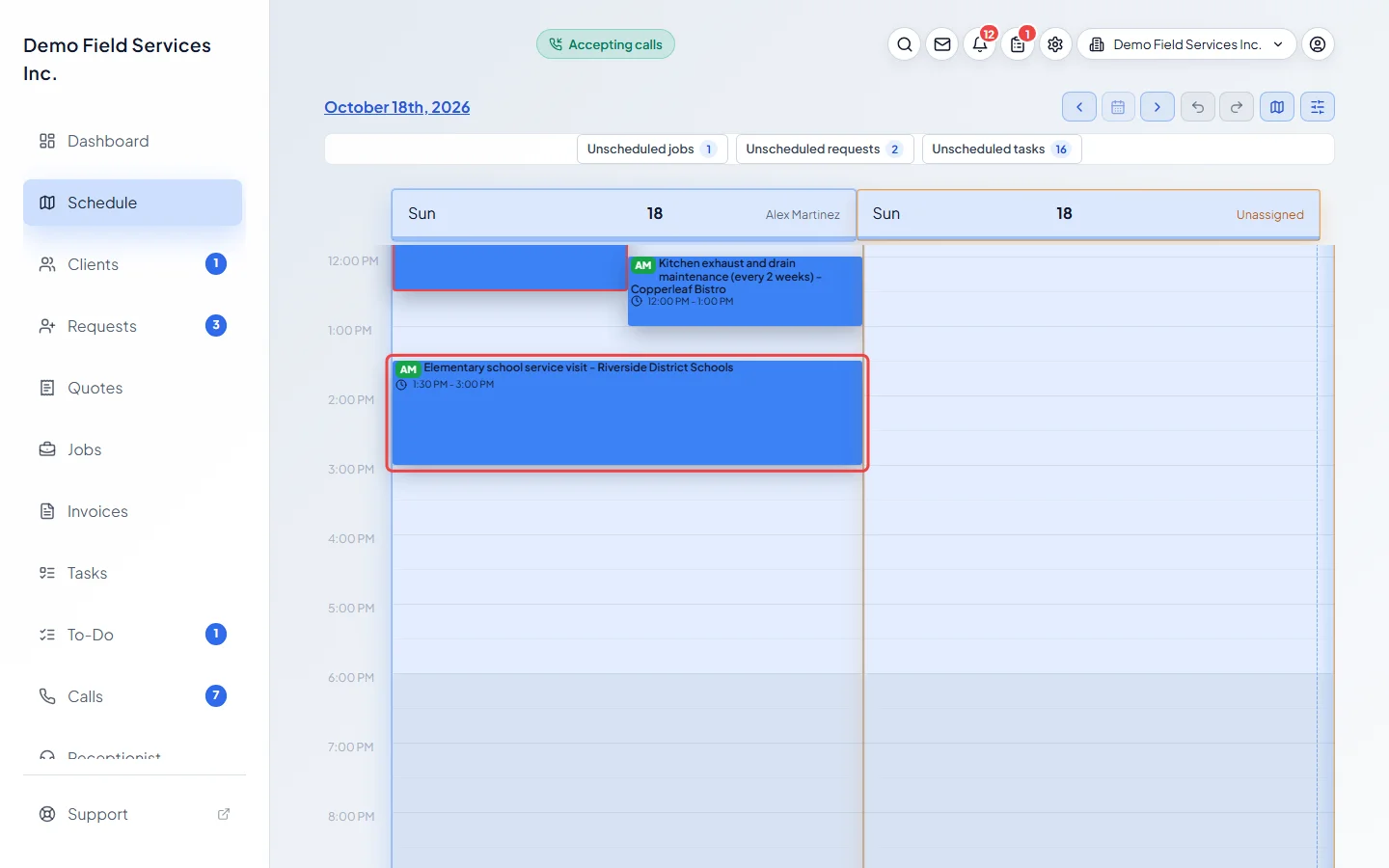
Task: Open To-Do in sidebar
Action: click(x=133, y=635)
